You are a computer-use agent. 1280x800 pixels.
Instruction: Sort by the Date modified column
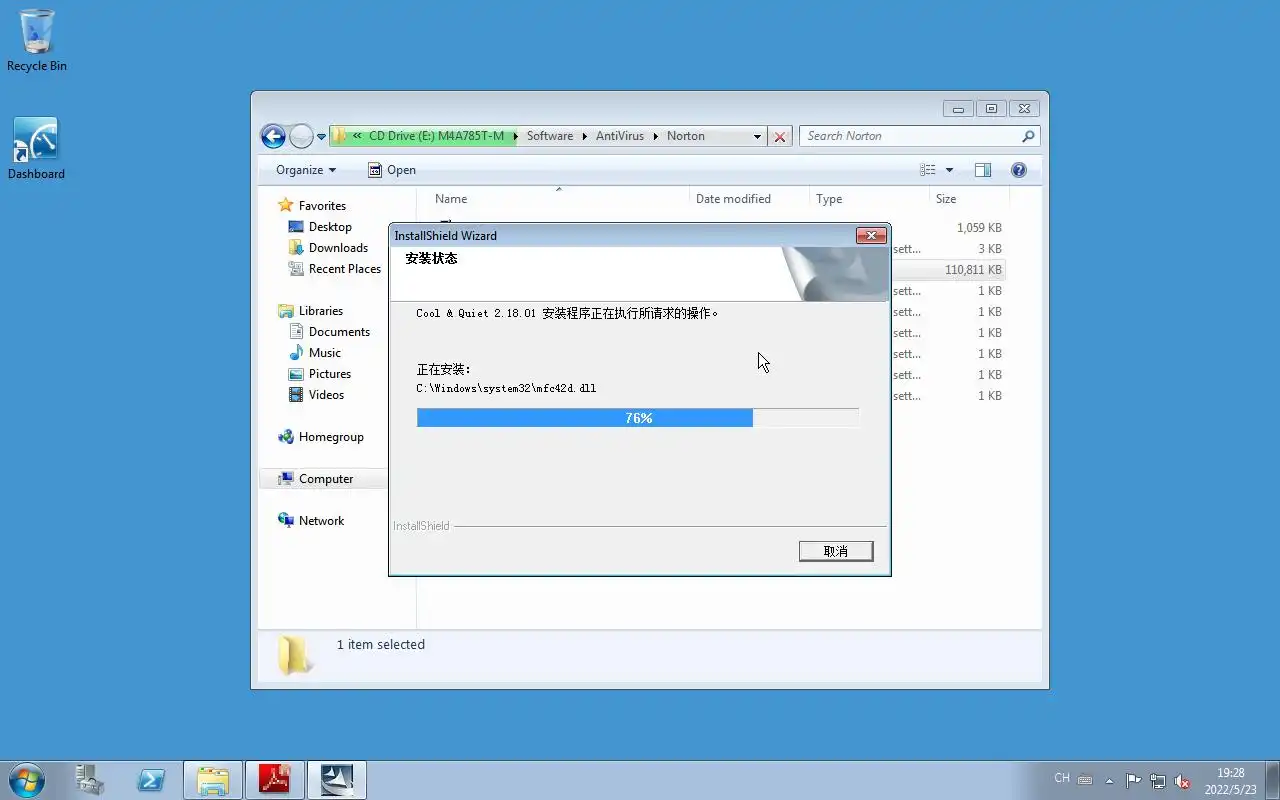733,199
